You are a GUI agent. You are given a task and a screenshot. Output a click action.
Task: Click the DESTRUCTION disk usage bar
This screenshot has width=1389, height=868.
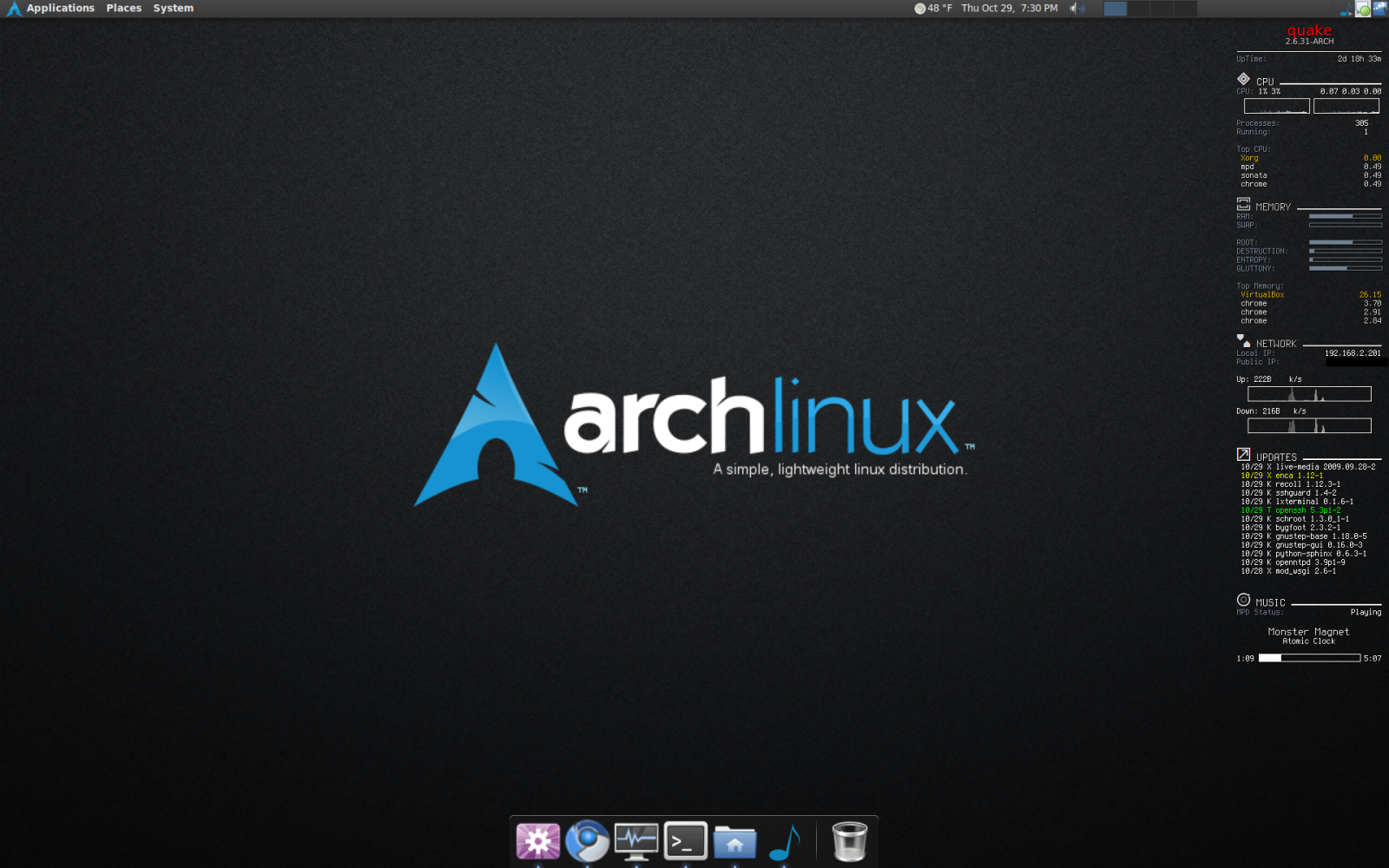pyautogui.click(x=1346, y=251)
